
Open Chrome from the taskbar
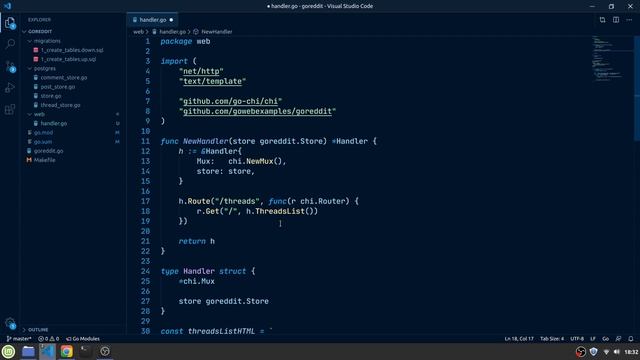(67, 351)
